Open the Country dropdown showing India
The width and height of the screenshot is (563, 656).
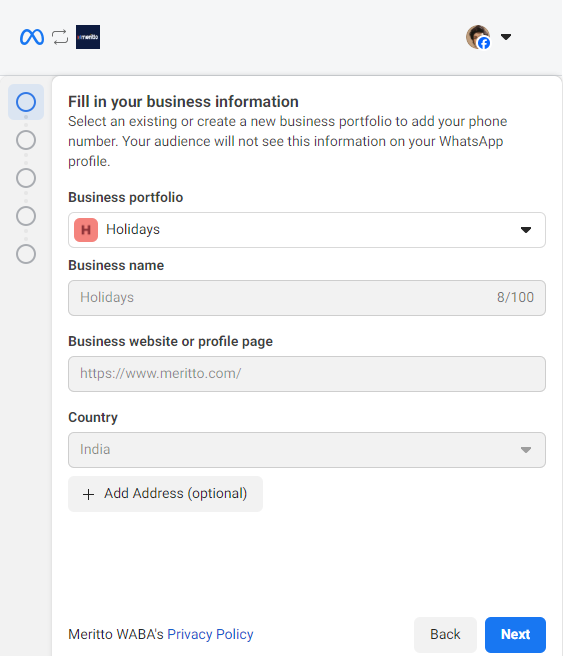(307, 450)
